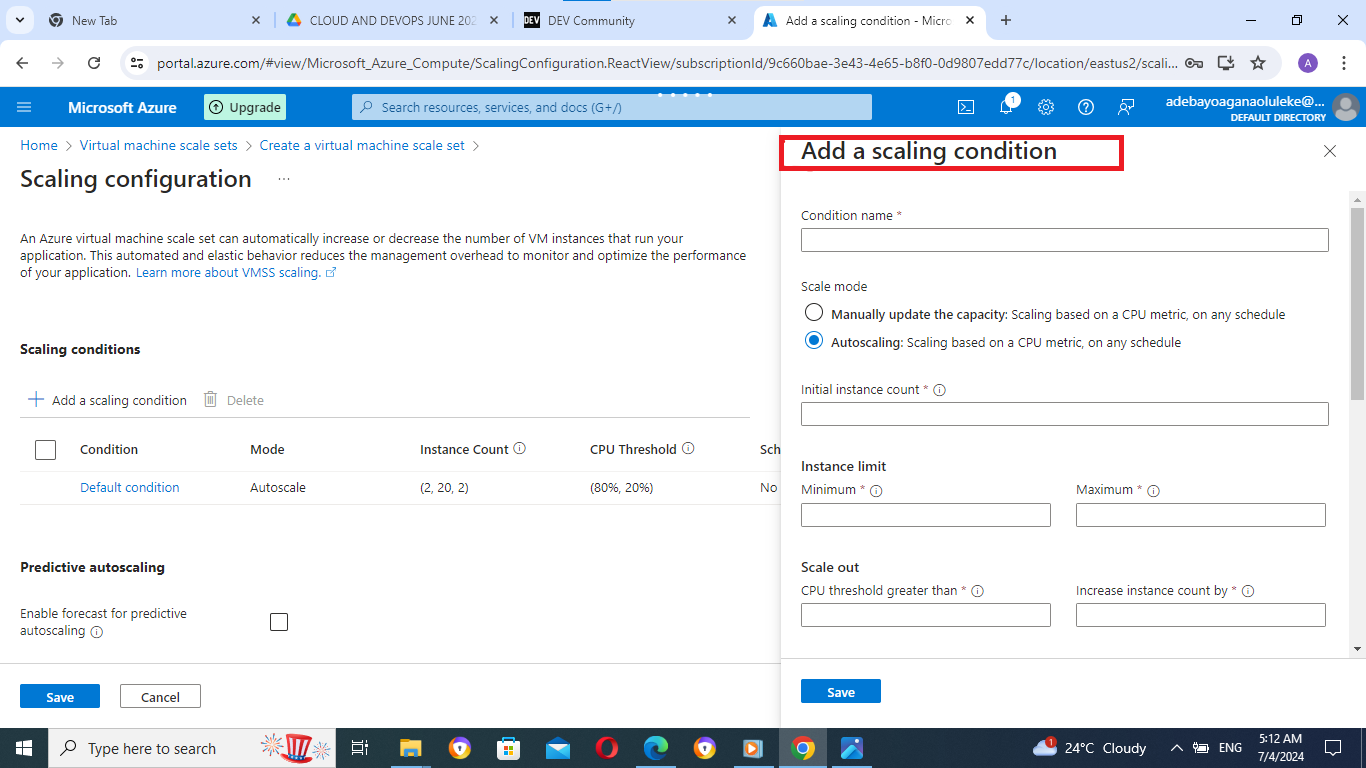Open the Windows Start menu
Screen dimensions: 1366x768
pyautogui.click(x=24, y=748)
